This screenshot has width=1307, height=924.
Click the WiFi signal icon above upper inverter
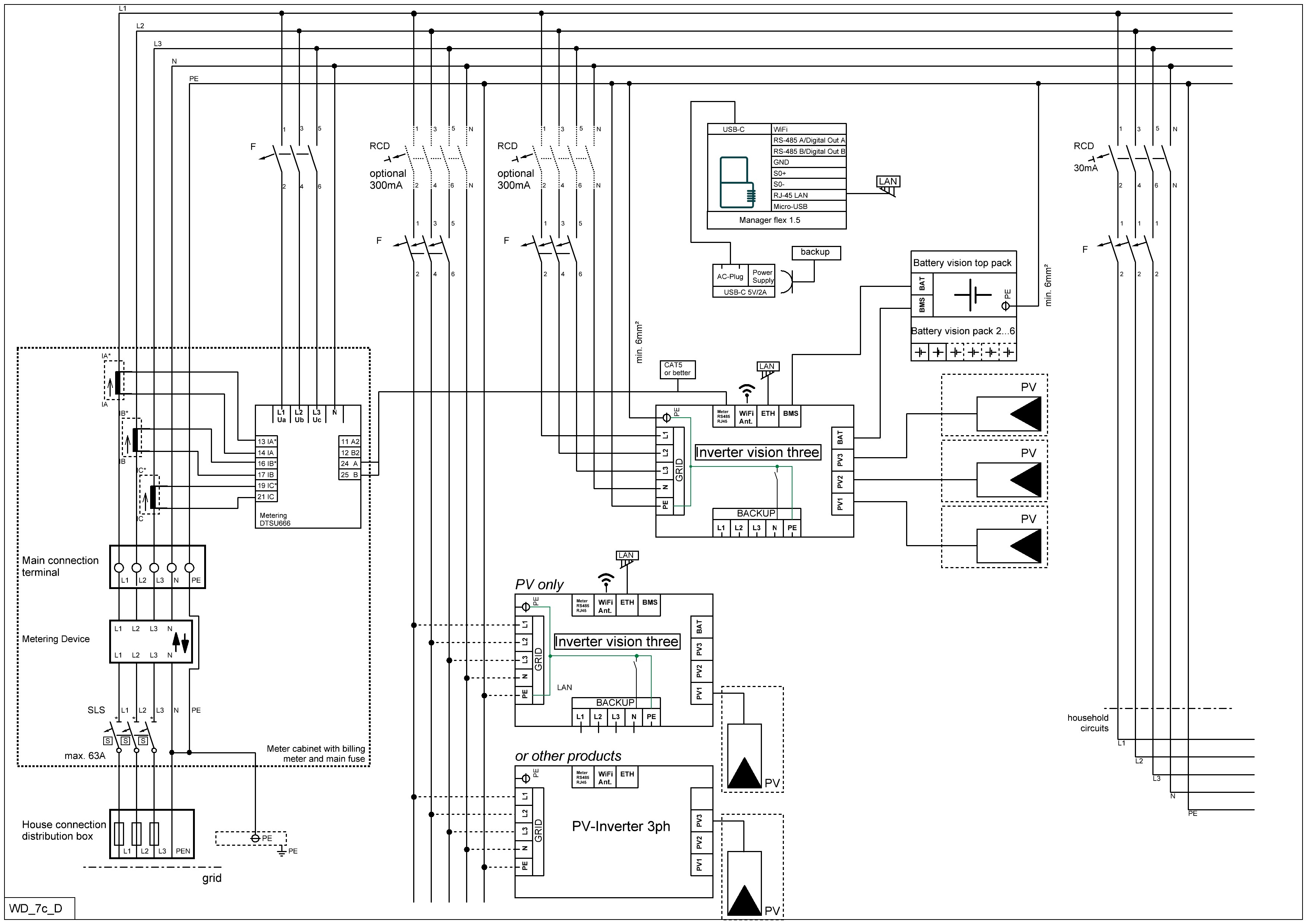pos(746,390)
